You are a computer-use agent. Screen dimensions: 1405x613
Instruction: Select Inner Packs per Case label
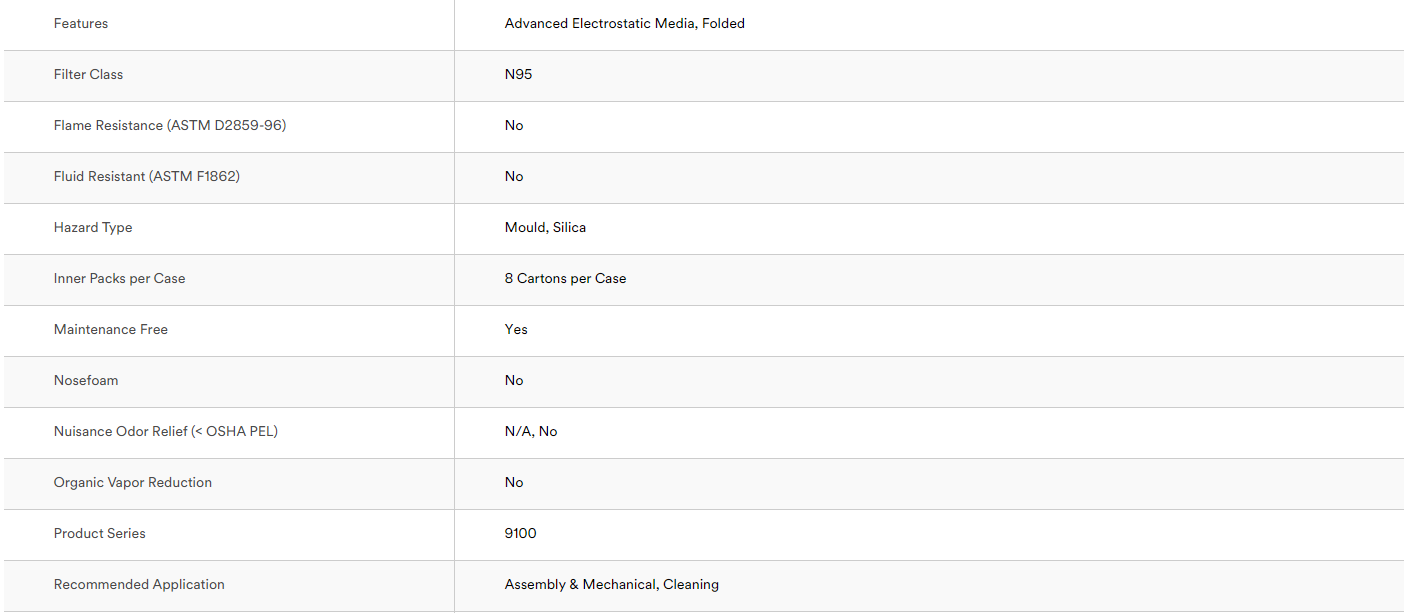pyautogui.click(x=120, y=278)
